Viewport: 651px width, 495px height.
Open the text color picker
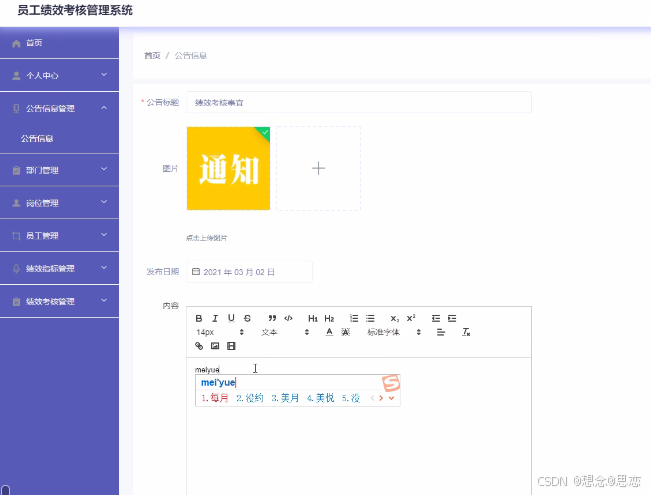329,332
